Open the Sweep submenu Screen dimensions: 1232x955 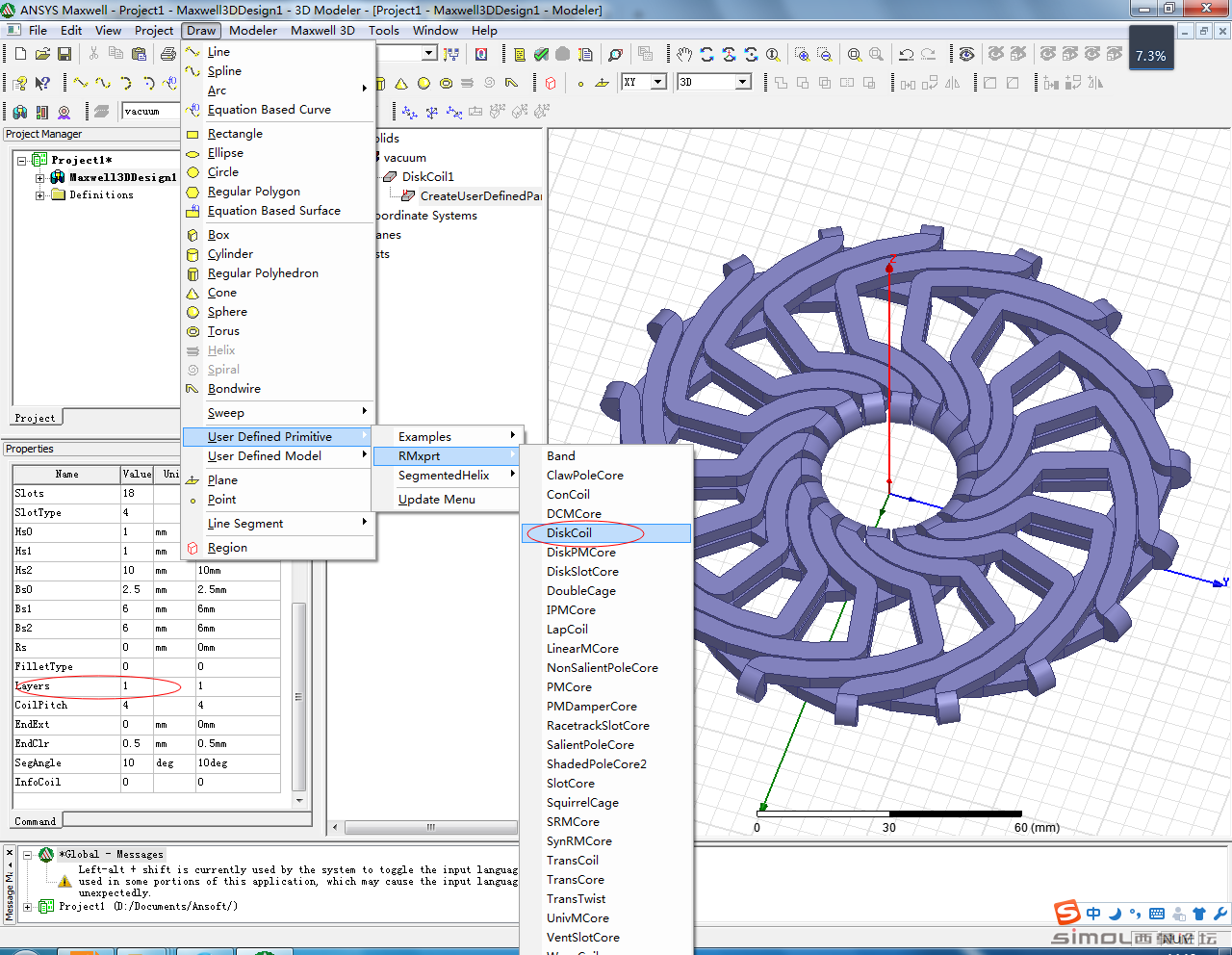point(278,412)
